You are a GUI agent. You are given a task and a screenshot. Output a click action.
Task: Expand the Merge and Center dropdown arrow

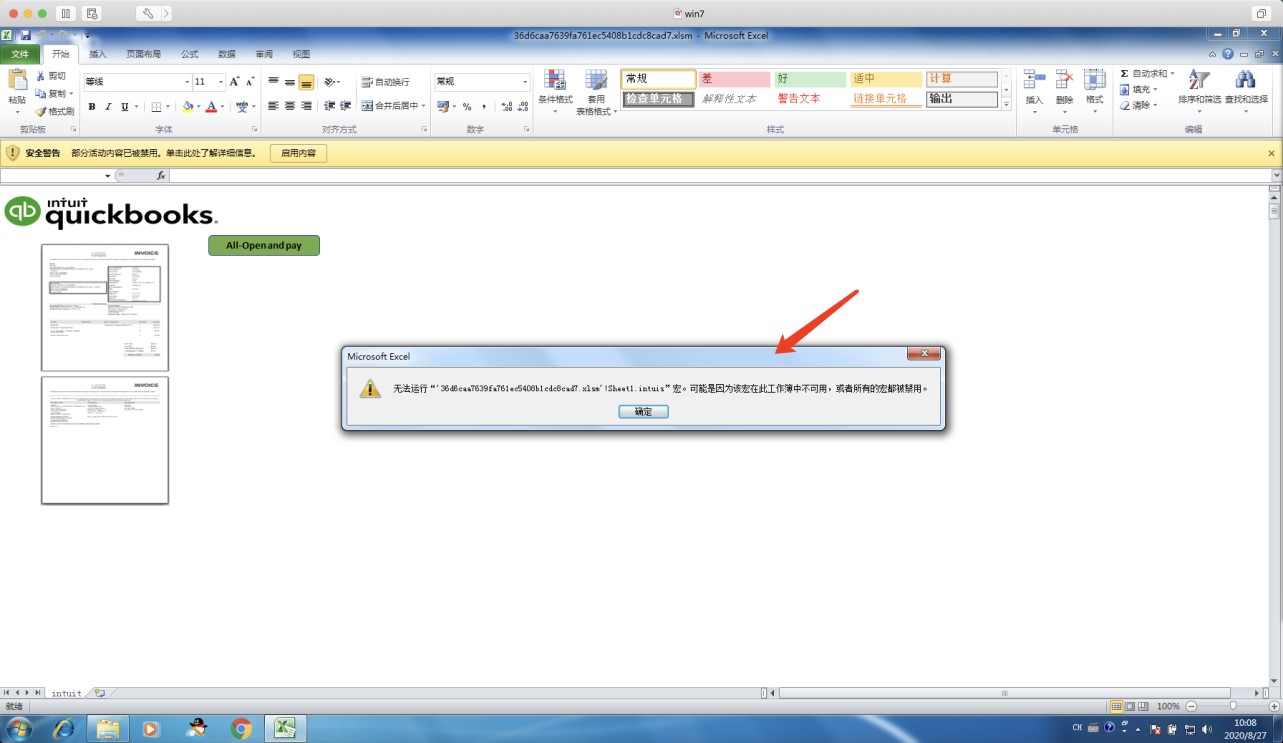tap(424, 106)
